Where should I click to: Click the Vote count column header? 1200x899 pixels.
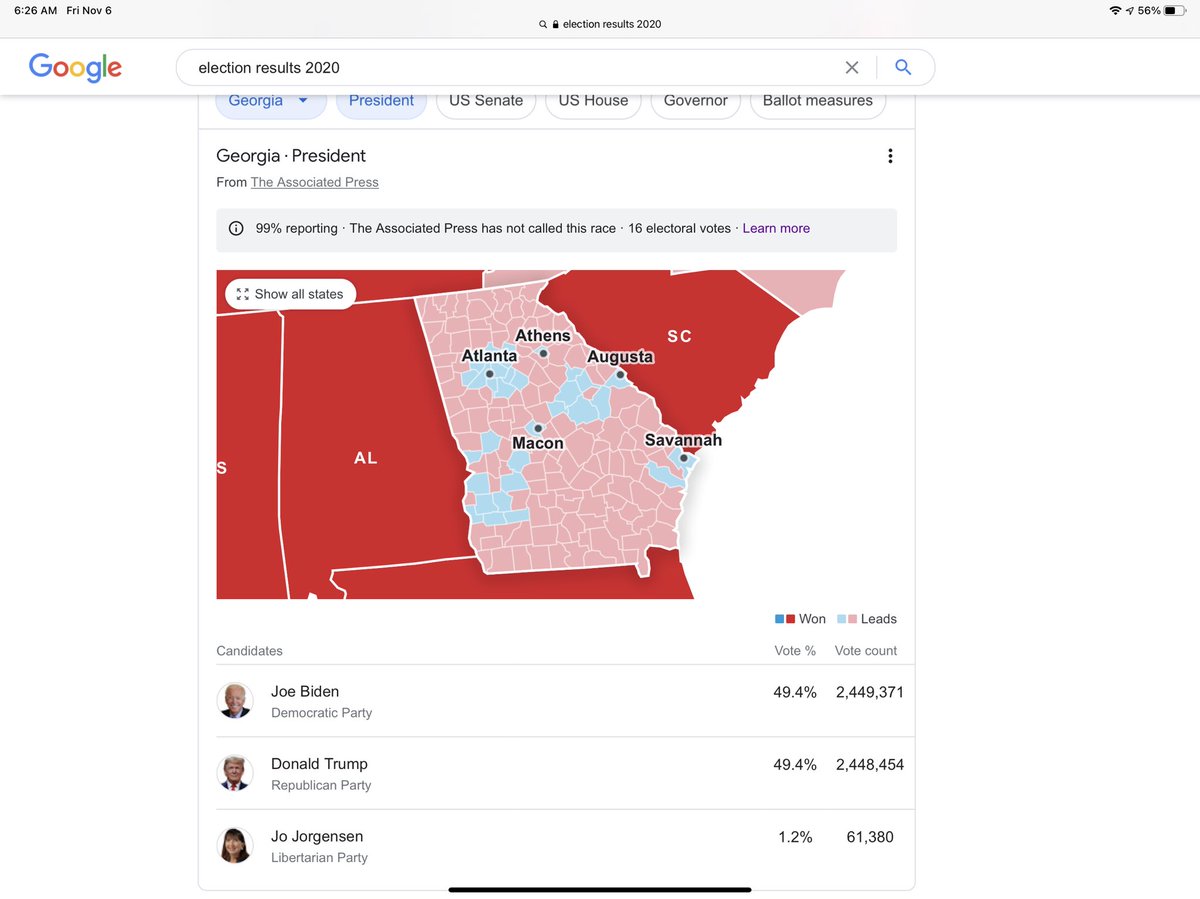(866, 651)
